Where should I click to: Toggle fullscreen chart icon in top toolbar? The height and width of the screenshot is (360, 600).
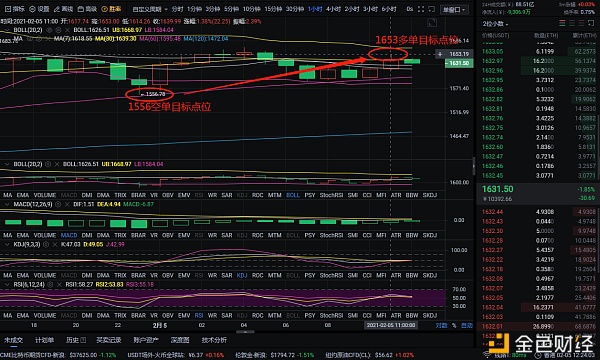[x=421, y=9]
